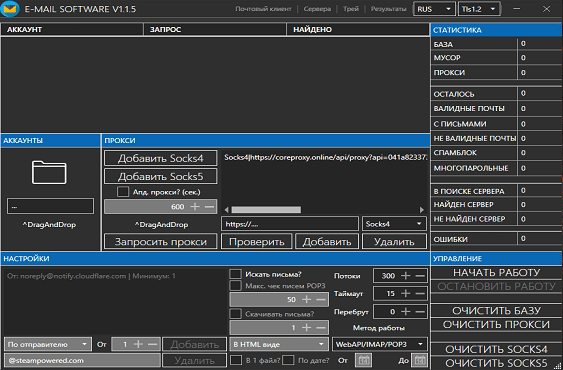Click 'ОЧИСТИТЬ БАЗУ' button
Image resolution: width=563 pixels, height=370 pixels.
[496, 310]
